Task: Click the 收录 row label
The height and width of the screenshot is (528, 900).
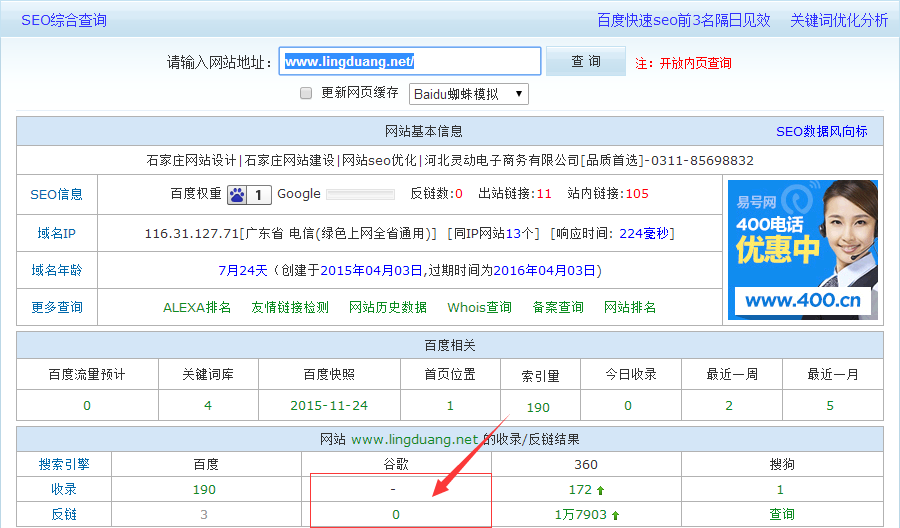Action: [64, 489]
